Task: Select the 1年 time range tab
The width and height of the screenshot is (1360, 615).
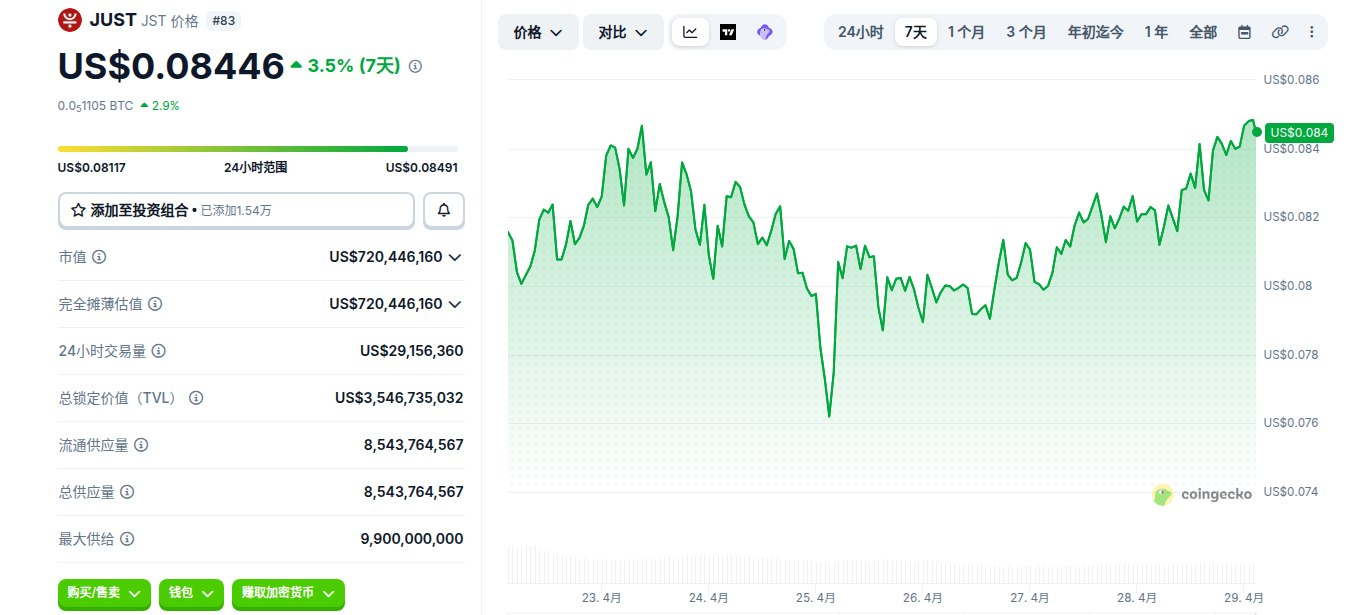Action: point(1156,32)
